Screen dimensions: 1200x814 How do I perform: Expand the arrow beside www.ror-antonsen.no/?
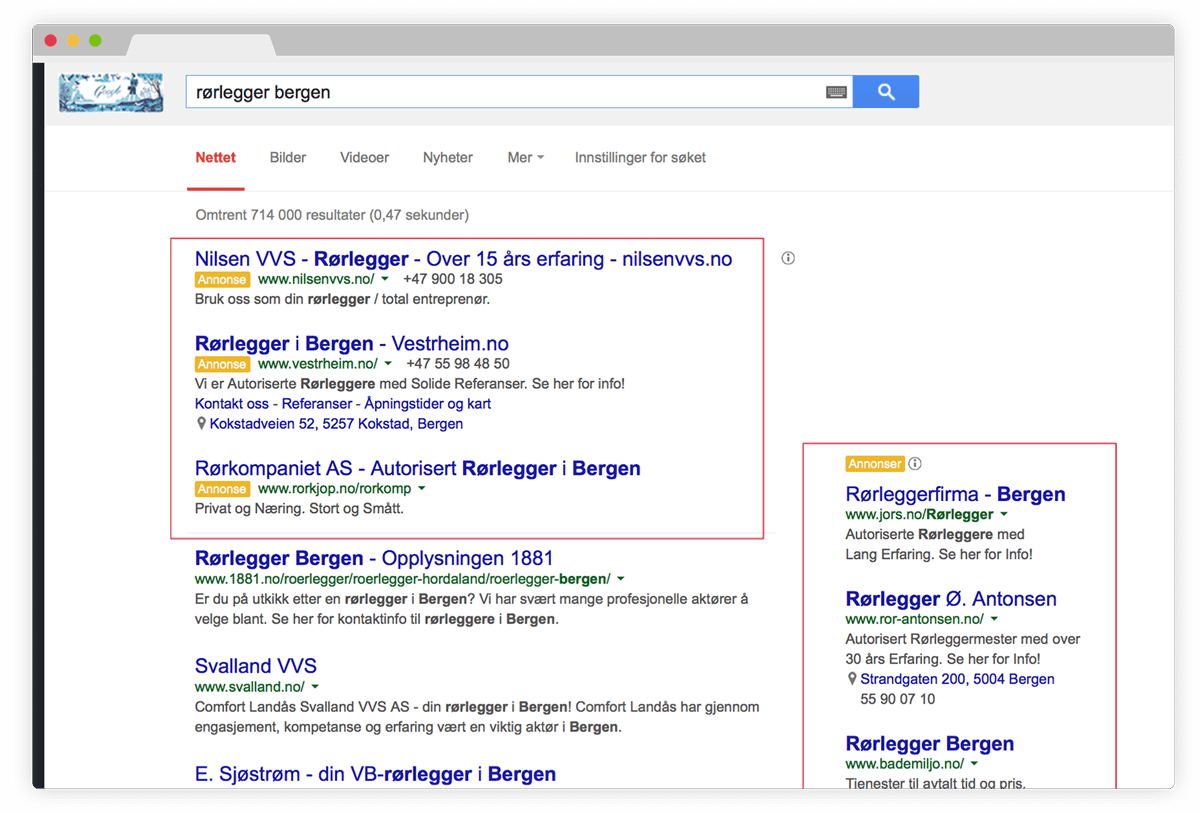(994, 619)
